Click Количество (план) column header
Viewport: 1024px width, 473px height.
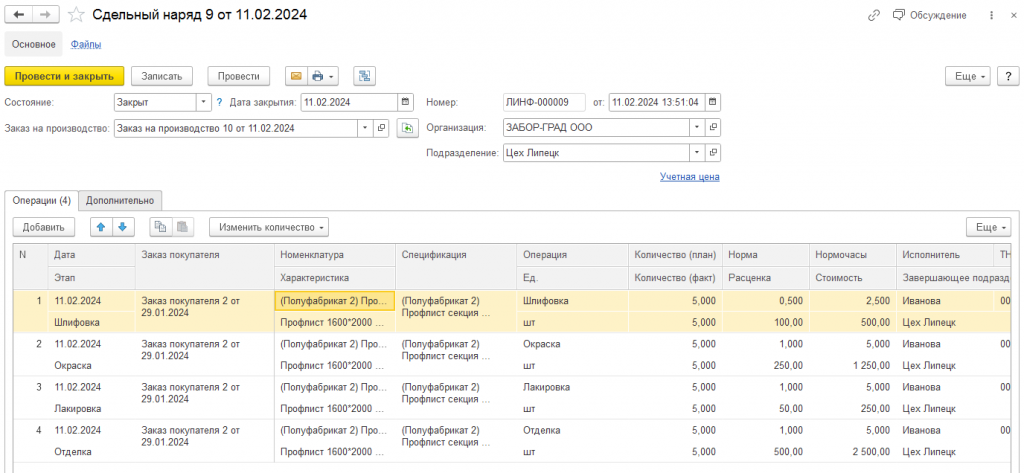tap(675, 255)
